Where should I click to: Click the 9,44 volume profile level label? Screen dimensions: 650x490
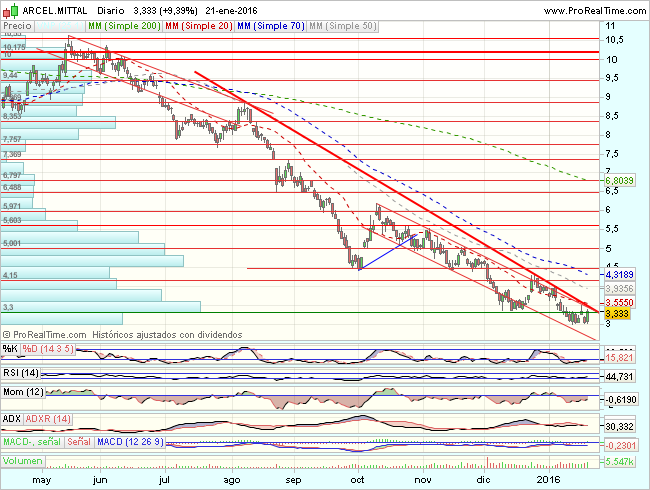coord(10,75)
